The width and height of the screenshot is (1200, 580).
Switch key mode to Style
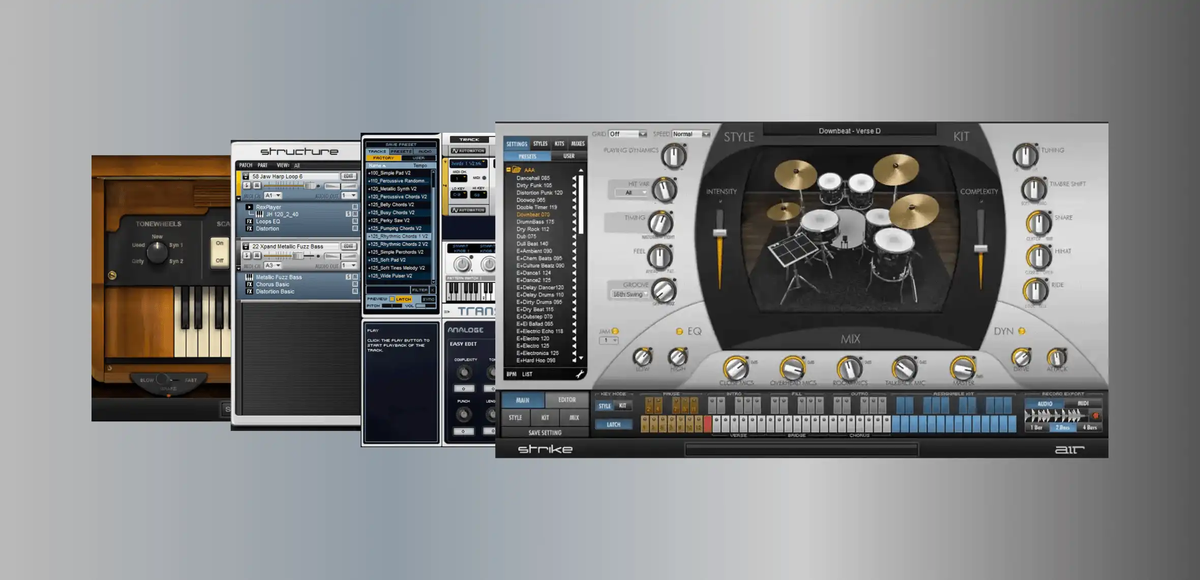pos(604,406)
